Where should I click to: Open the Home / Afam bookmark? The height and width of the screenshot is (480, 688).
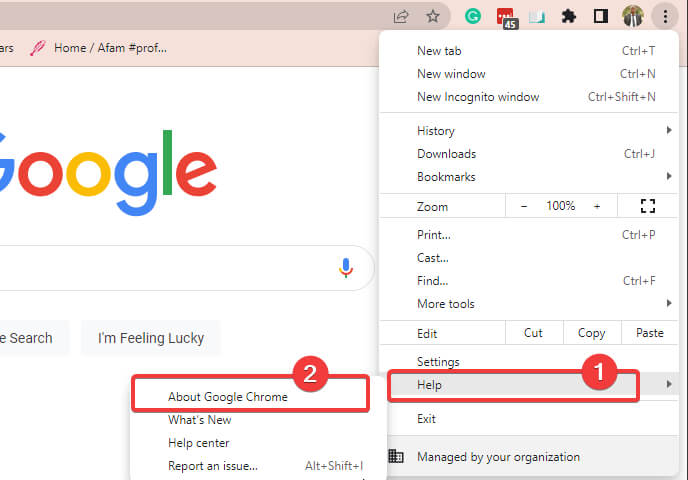pos(98,48)
